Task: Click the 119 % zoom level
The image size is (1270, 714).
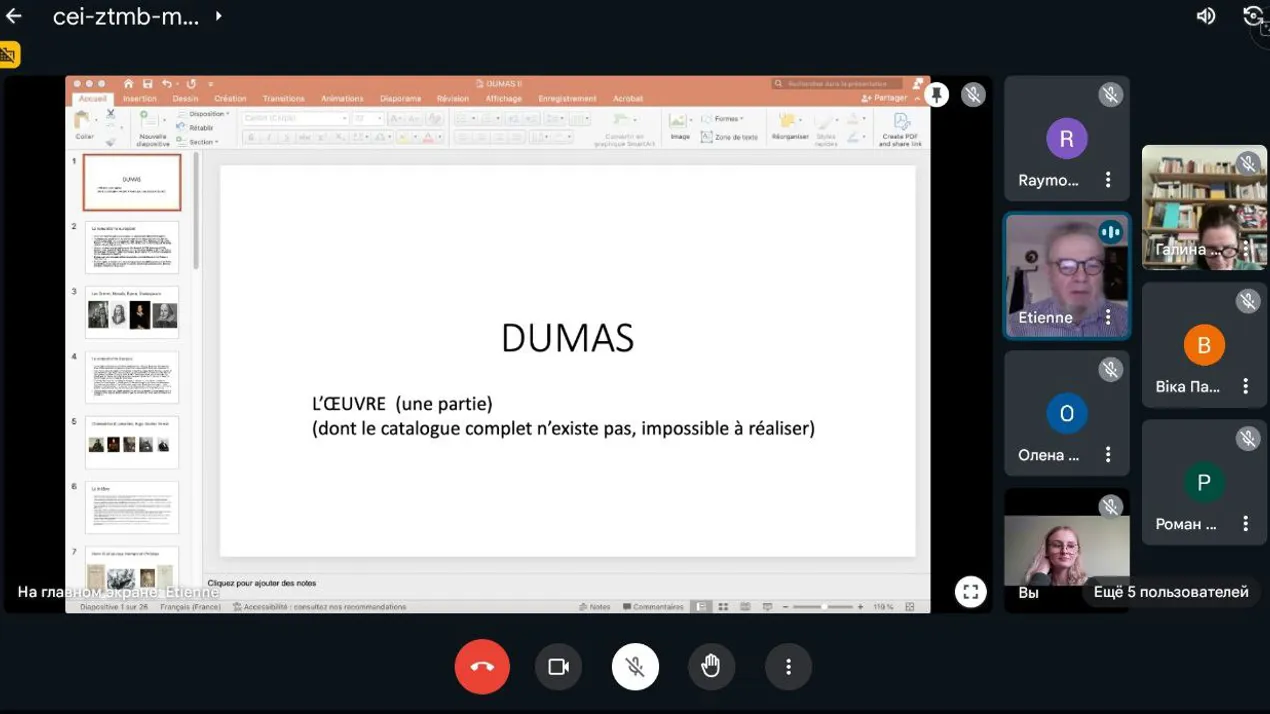Action: (883, 607)
